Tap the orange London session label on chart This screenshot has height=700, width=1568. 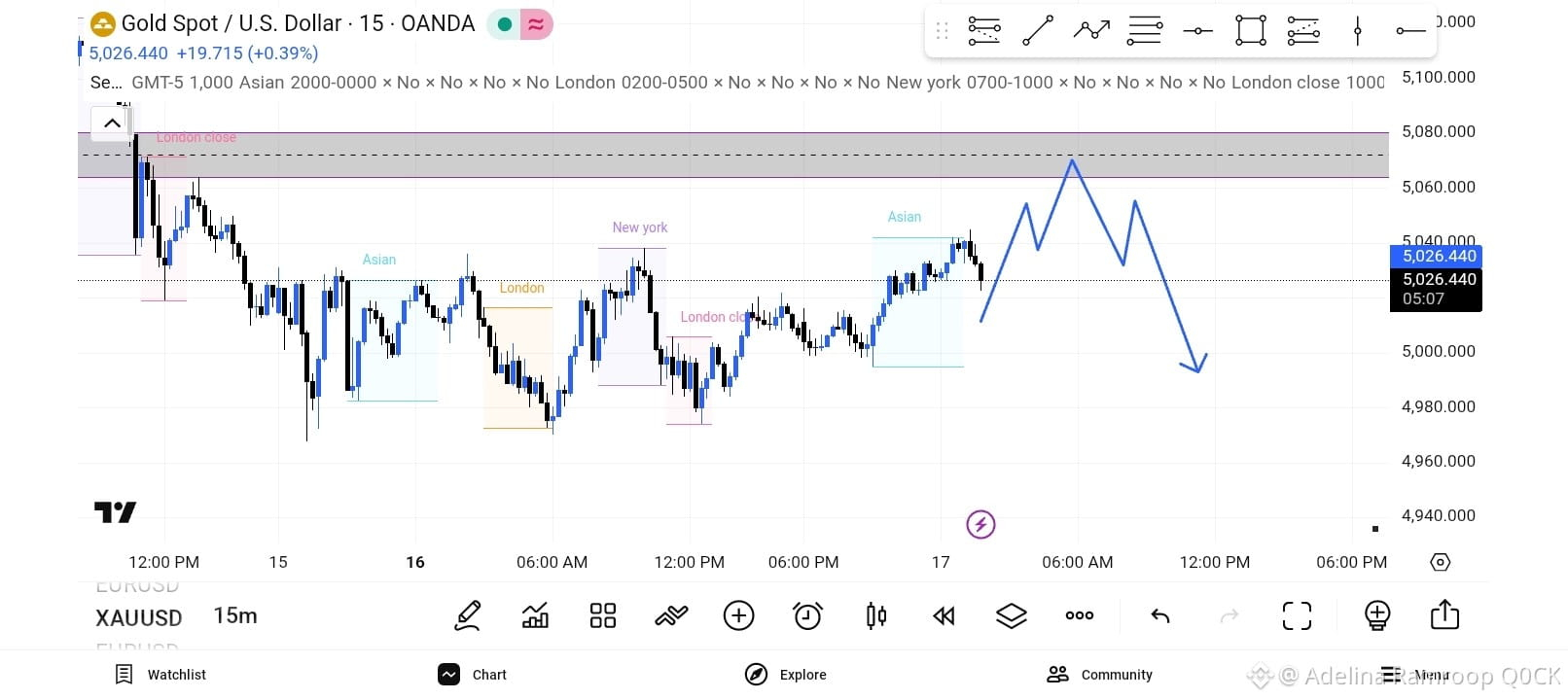coord(522,288)
